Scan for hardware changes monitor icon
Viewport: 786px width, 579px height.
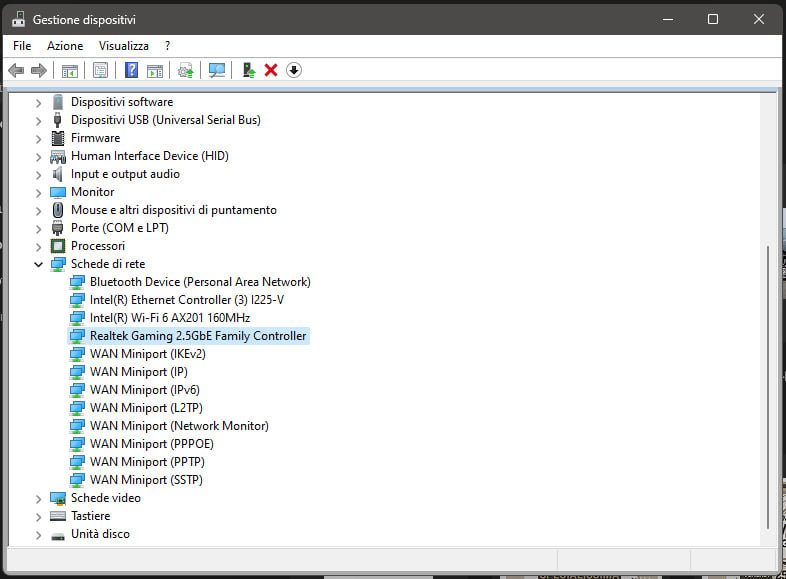(217, 70)
